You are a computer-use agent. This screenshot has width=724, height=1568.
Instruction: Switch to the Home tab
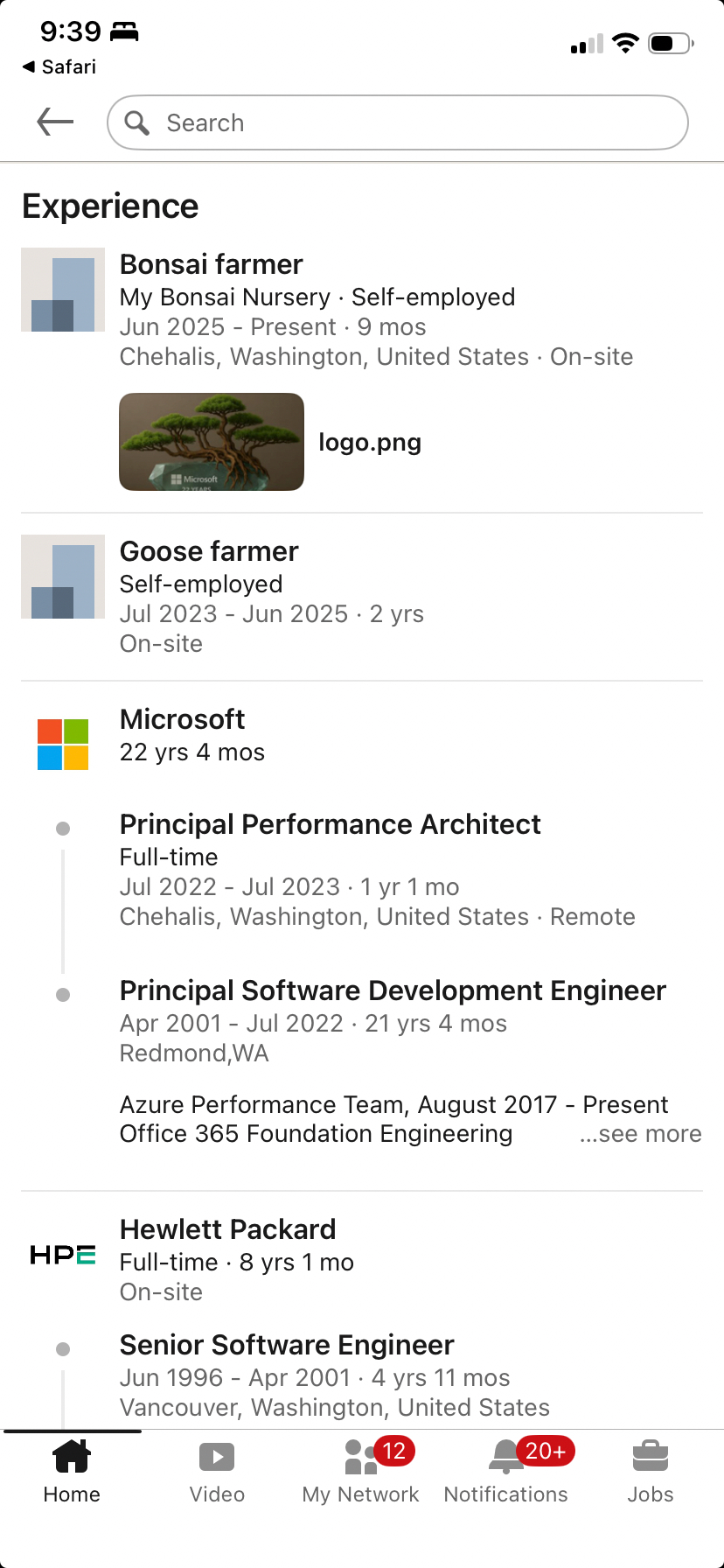[72, 1472]
